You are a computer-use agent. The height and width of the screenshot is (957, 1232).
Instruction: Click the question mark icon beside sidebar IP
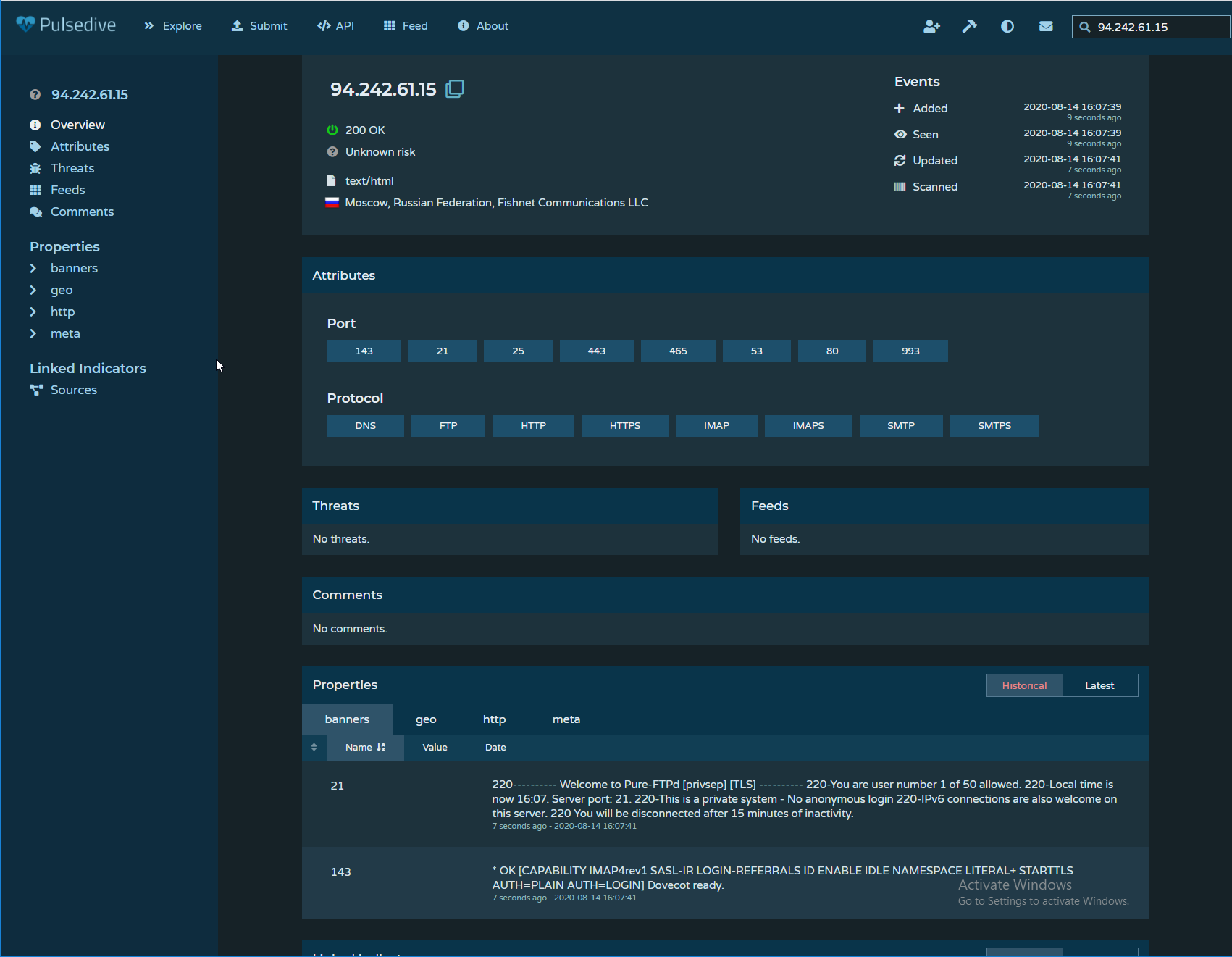pos(35,94)
